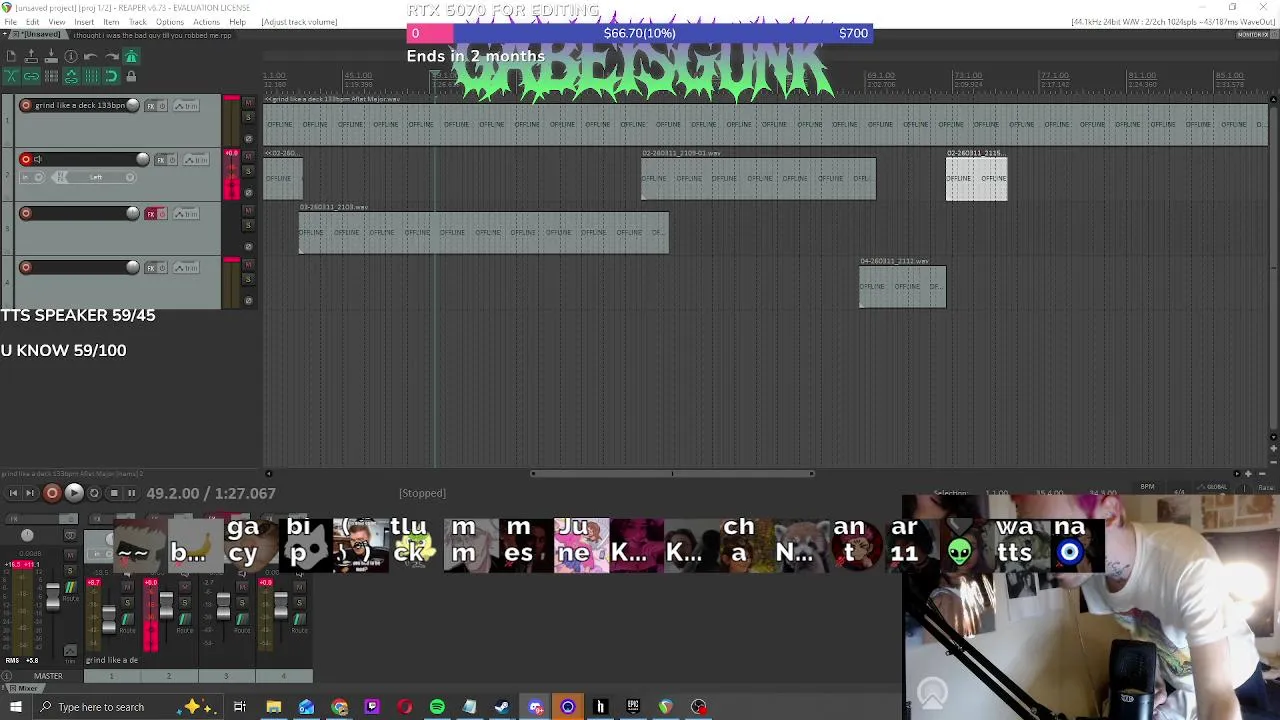Open FX chain on track 4
Viewport: 1280px width, 720px height.
152,268
